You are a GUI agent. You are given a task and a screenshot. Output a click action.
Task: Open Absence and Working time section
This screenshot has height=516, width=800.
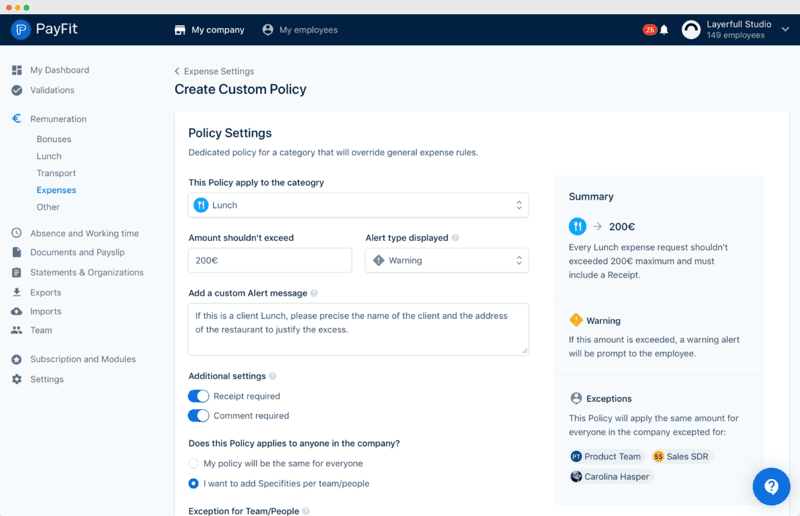tap(84, 233)
